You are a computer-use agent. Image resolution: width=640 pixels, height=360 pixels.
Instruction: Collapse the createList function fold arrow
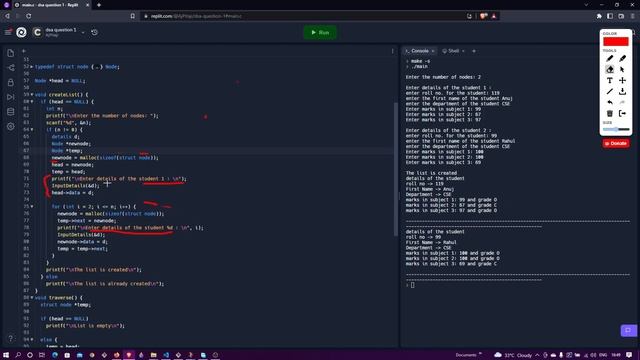tap(32, 95)
